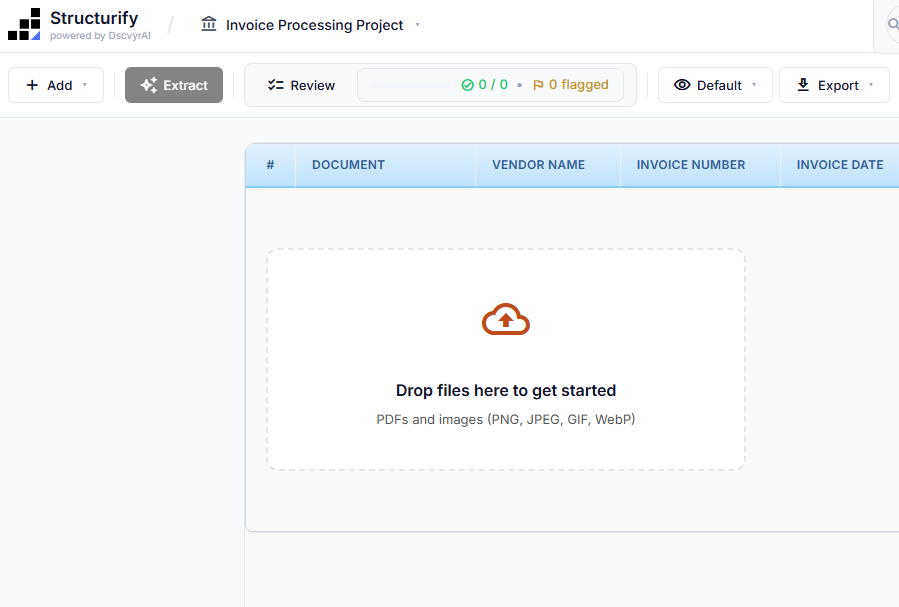The width and height of the screenshot is (899, 607).
Task: Click the flag icon beside 0 flagged
Action: tap(537, 85)
